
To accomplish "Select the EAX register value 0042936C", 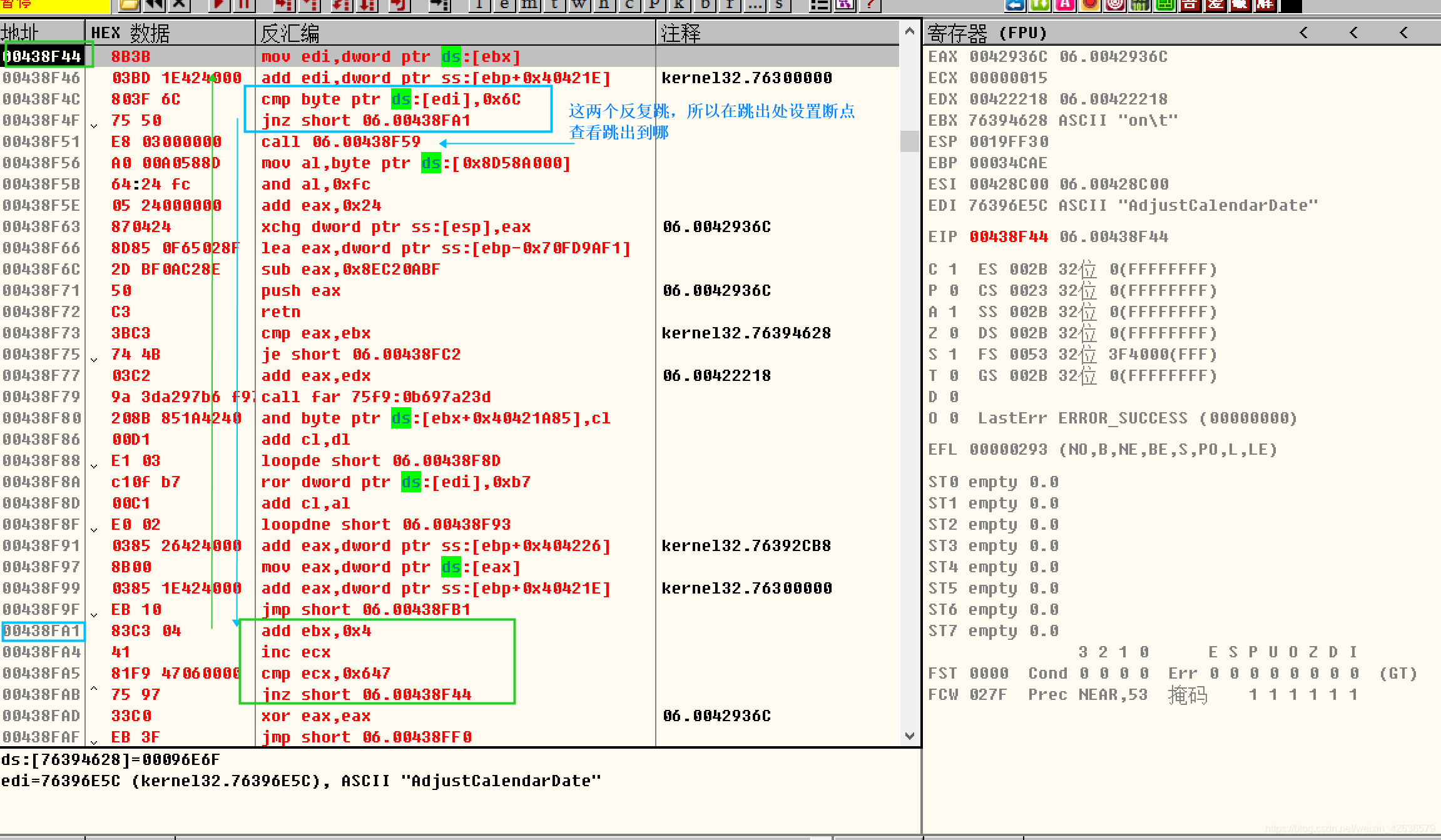I will pyautogui.click(x=1008, y=57).
